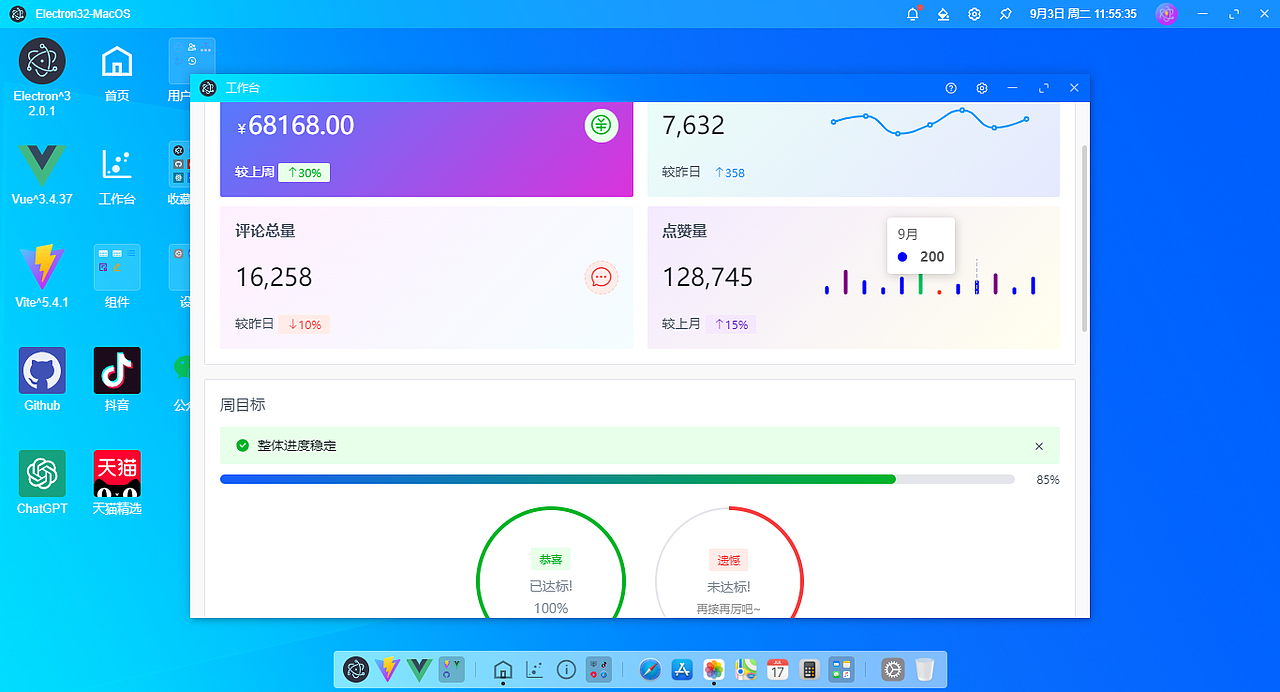Click the 7,632 visits value
The image size is (1280, 692).
point(693,125)
